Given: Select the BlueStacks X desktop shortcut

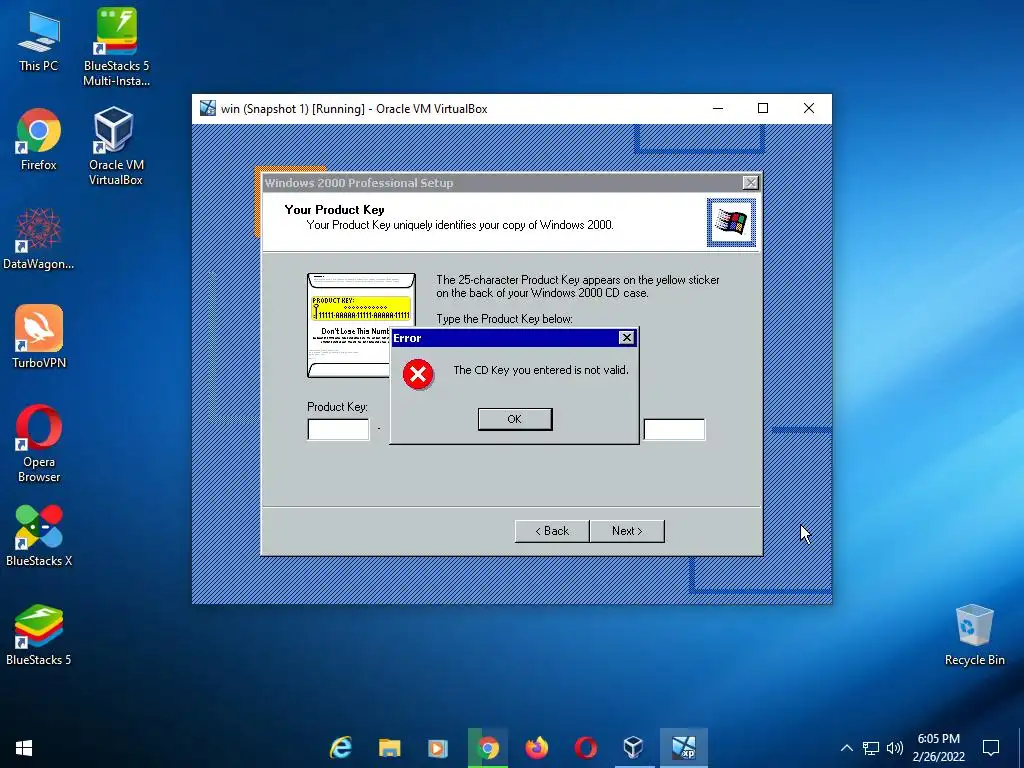Looking at the screenshot, I should tap(39, 536).
